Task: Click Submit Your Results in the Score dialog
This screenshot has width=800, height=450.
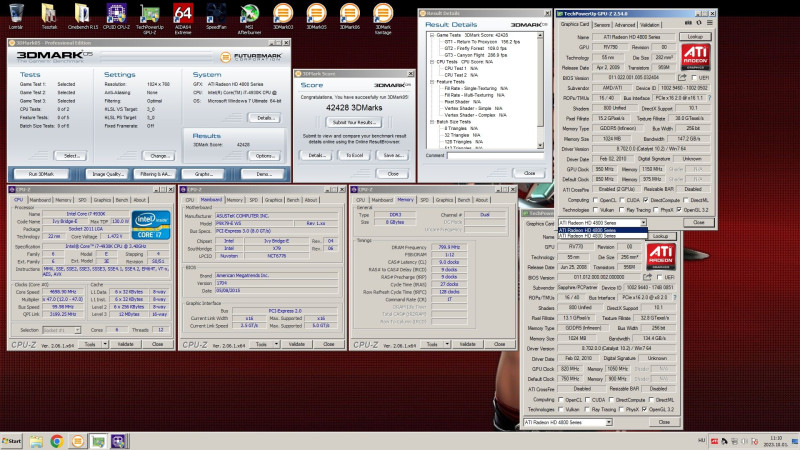Action: tap(354, 122)
